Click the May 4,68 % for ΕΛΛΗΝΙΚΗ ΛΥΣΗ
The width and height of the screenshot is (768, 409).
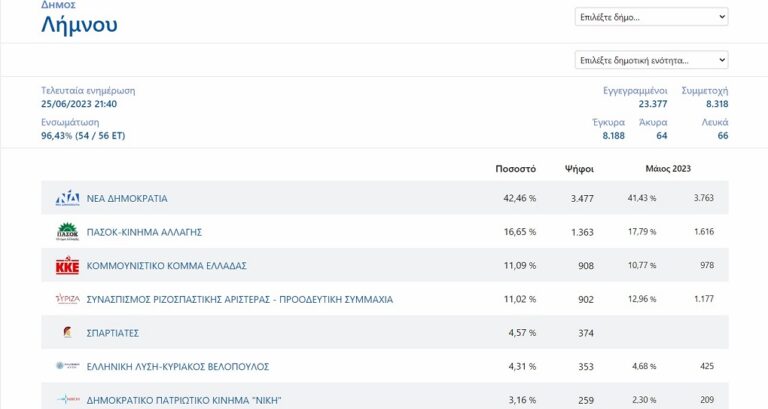click(x=644, y=366)
